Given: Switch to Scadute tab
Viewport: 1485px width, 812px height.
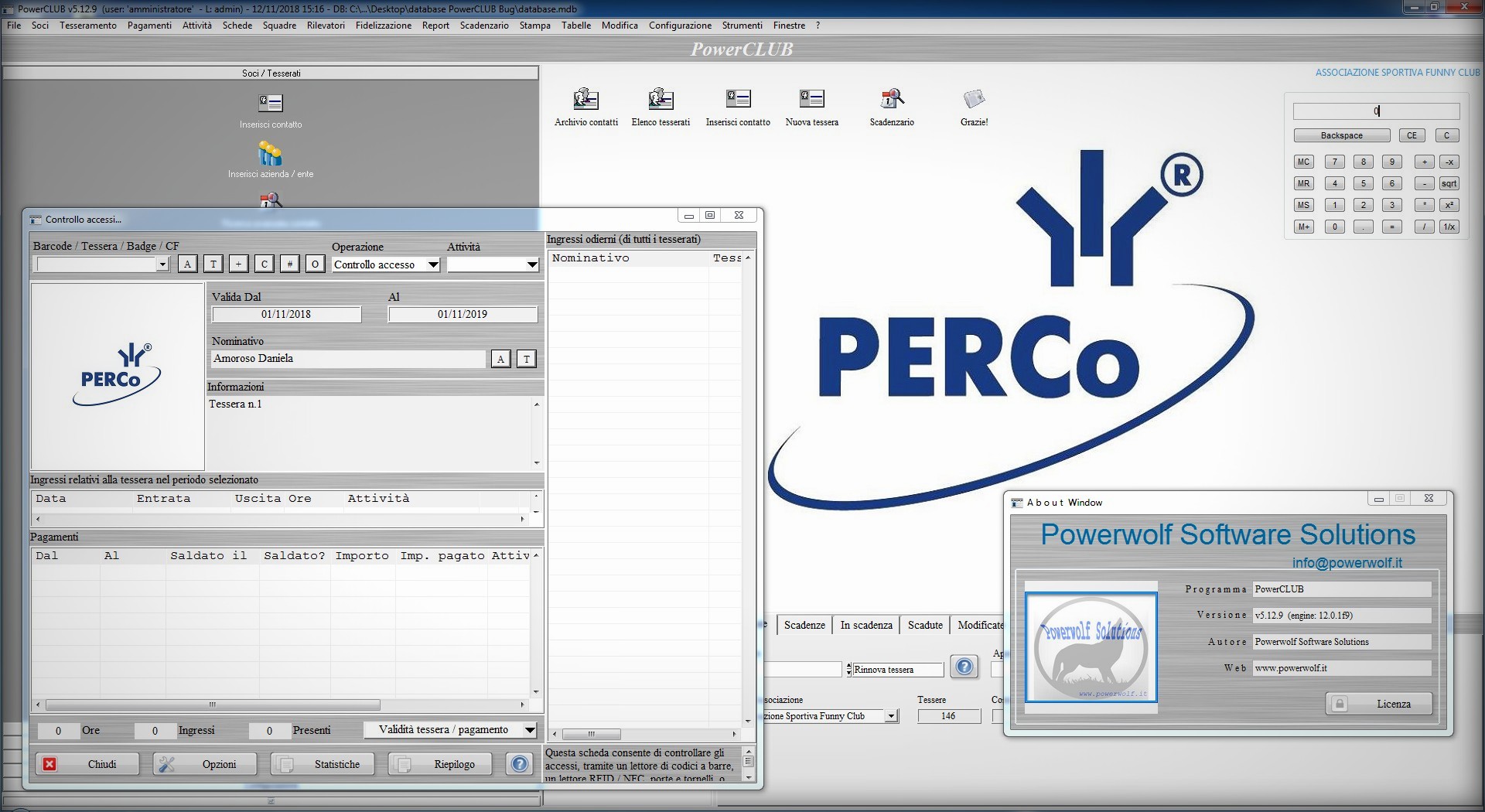Looking at the screenshot, I should tap(925, 625).
